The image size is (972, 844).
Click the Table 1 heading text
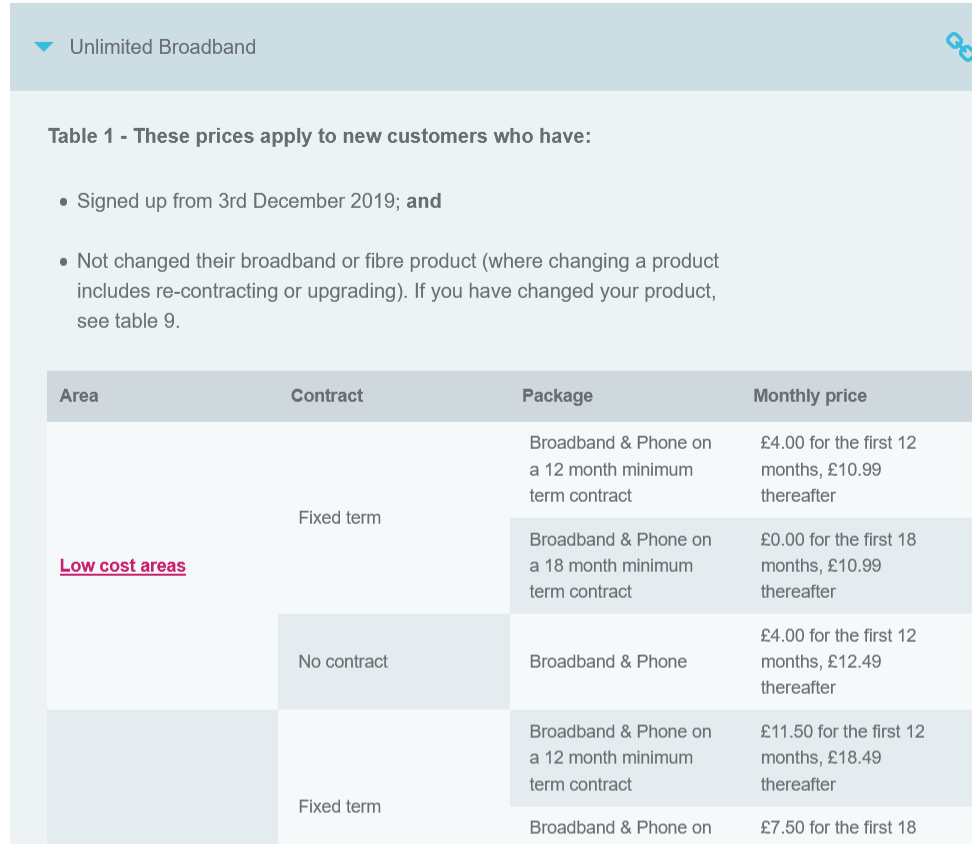[x=319, y=136]
